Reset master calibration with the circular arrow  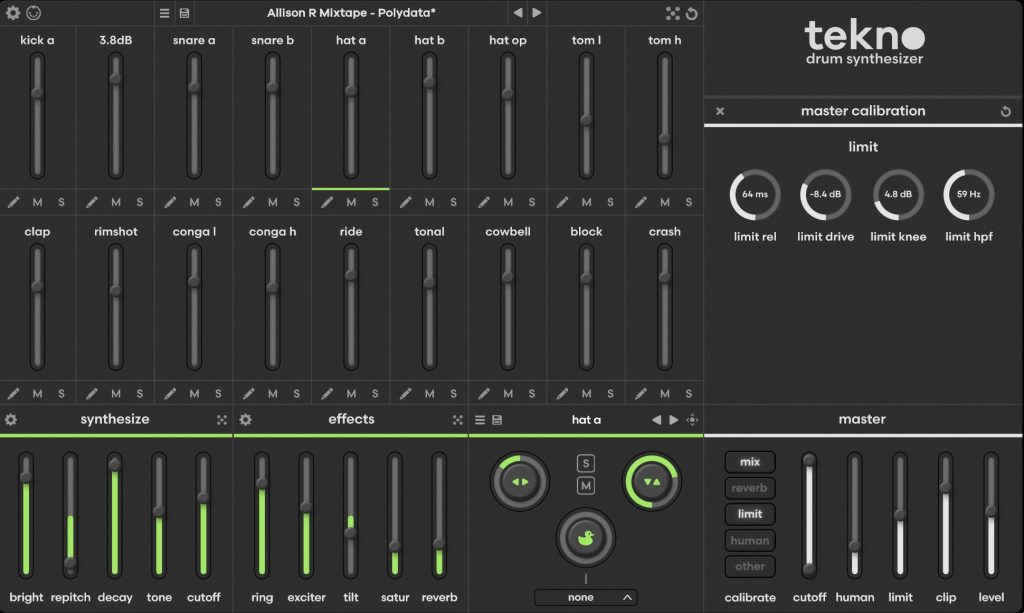pos(1006,111)
